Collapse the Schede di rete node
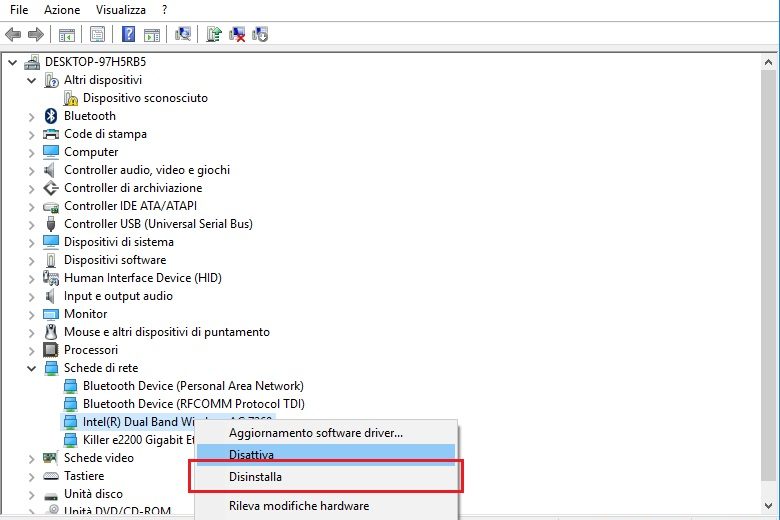This screenshot has height=520, width=780. point(31,368)
